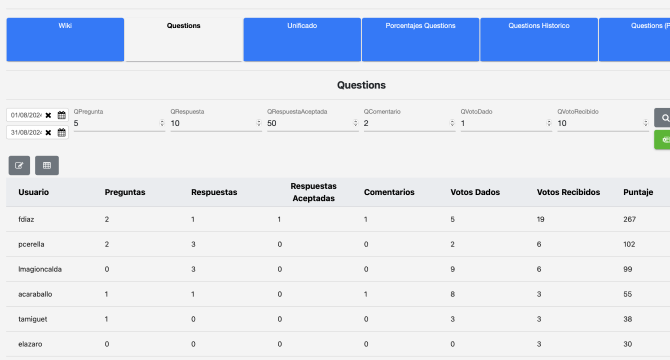Click the end date input field
Screen dimensions: 670x360
coord(26,132)
